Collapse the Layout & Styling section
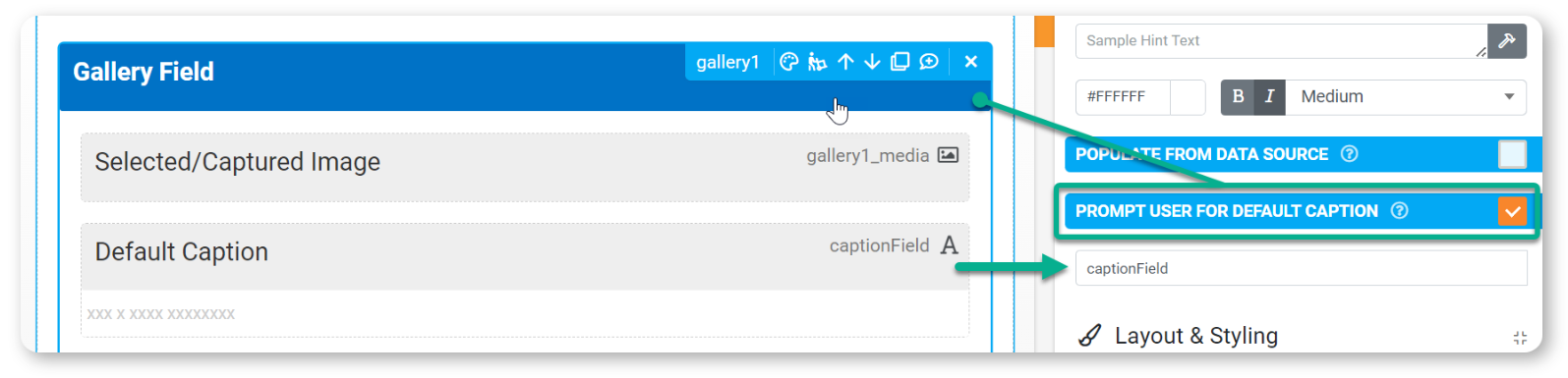Screen dimensions: 1568x378 1520,338
